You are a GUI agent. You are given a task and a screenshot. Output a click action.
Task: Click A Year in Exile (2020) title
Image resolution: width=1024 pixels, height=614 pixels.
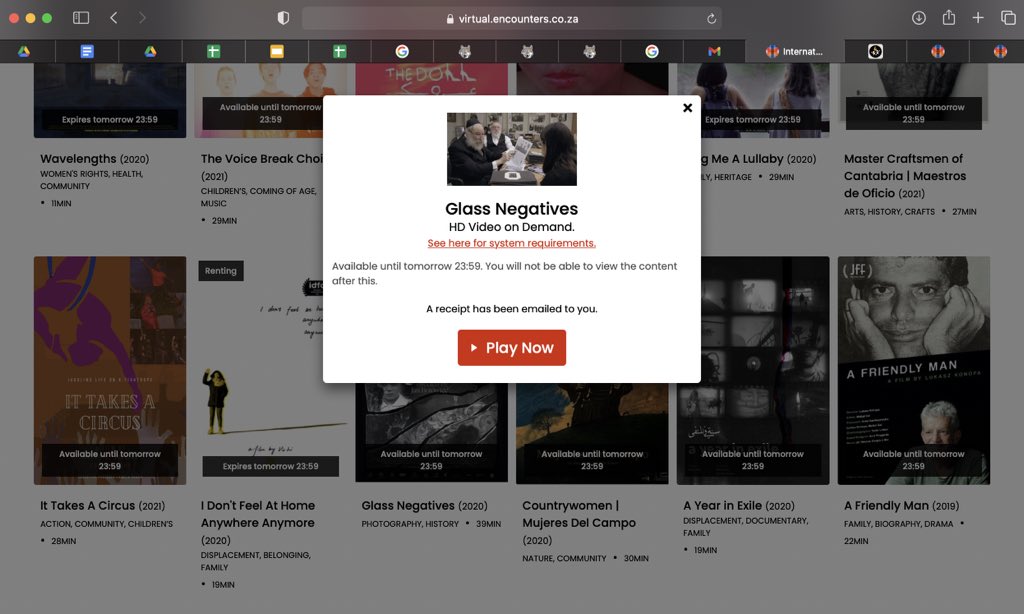[739, 506]
